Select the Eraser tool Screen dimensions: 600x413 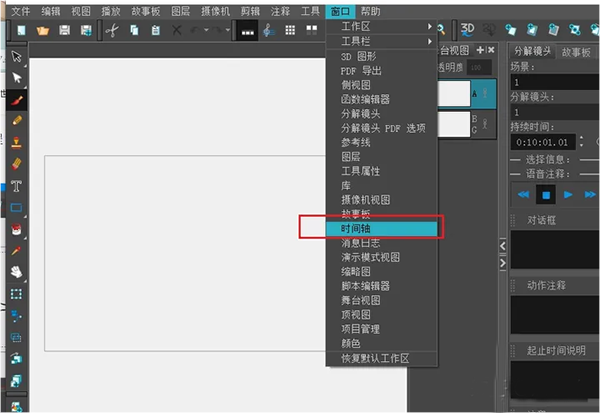coord(16,165)
